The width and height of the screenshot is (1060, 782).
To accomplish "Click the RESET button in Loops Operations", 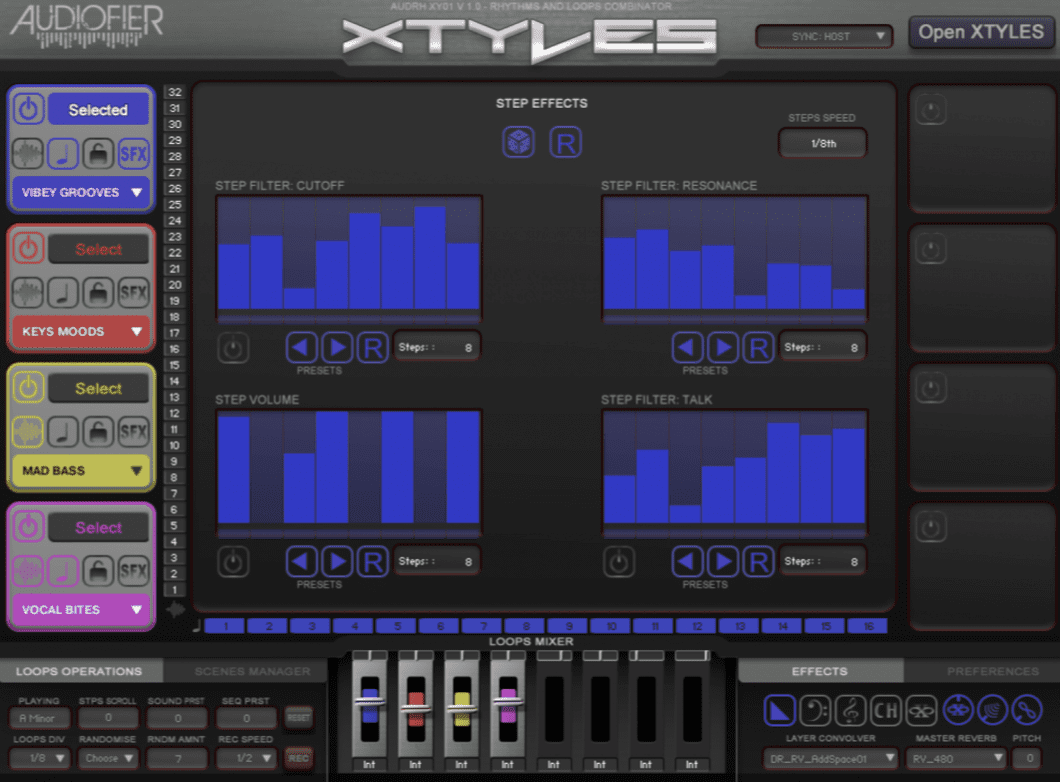I will [x=298, y=718].
